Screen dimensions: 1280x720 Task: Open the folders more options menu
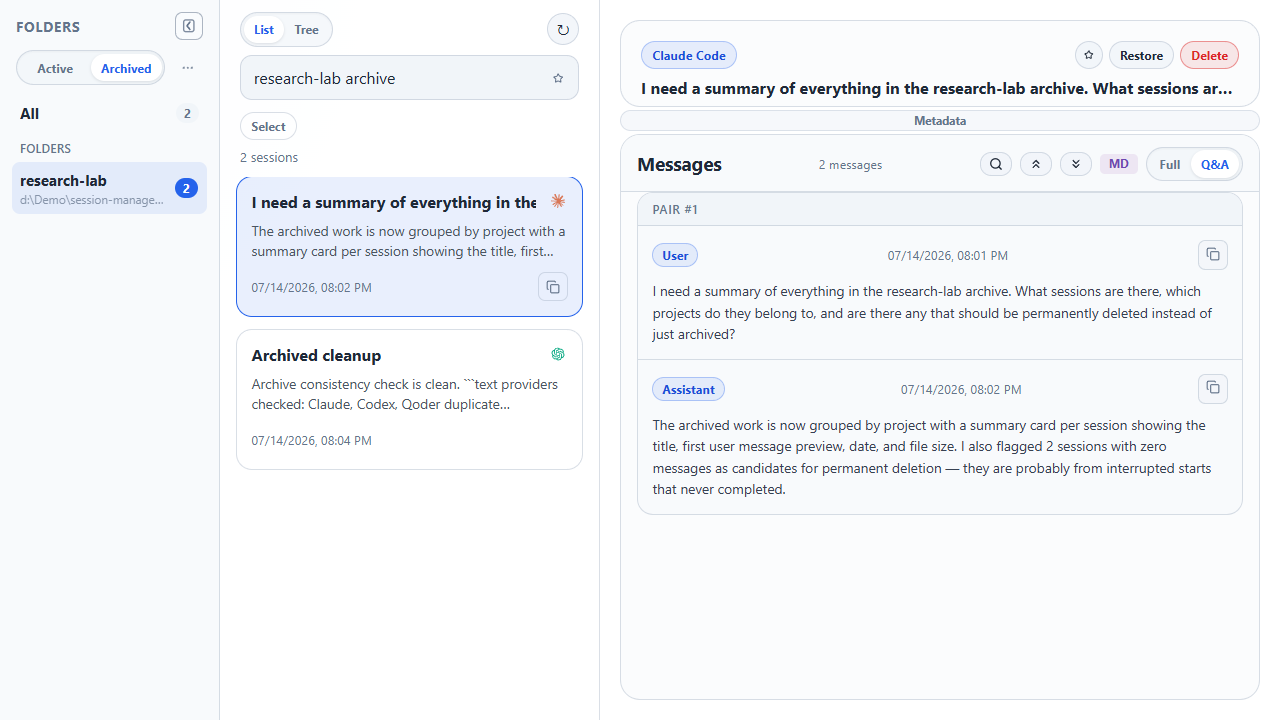(188, 68)
